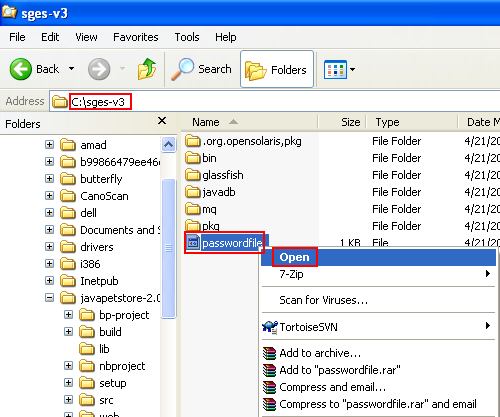500x417 pixels.
Task: Open the Forward history dropdown arrow
Action: click(x=122, y=69)
